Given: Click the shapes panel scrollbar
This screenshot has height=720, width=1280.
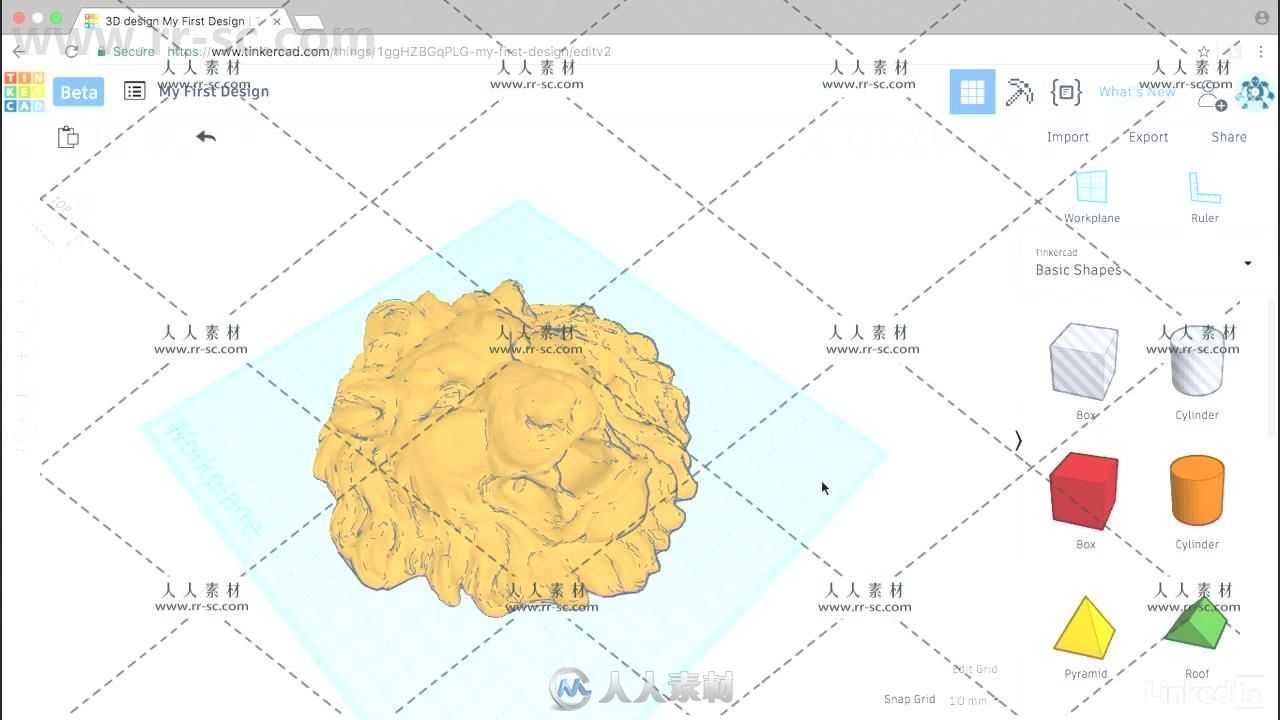Looking at the screenshot, I should 1273,370.
